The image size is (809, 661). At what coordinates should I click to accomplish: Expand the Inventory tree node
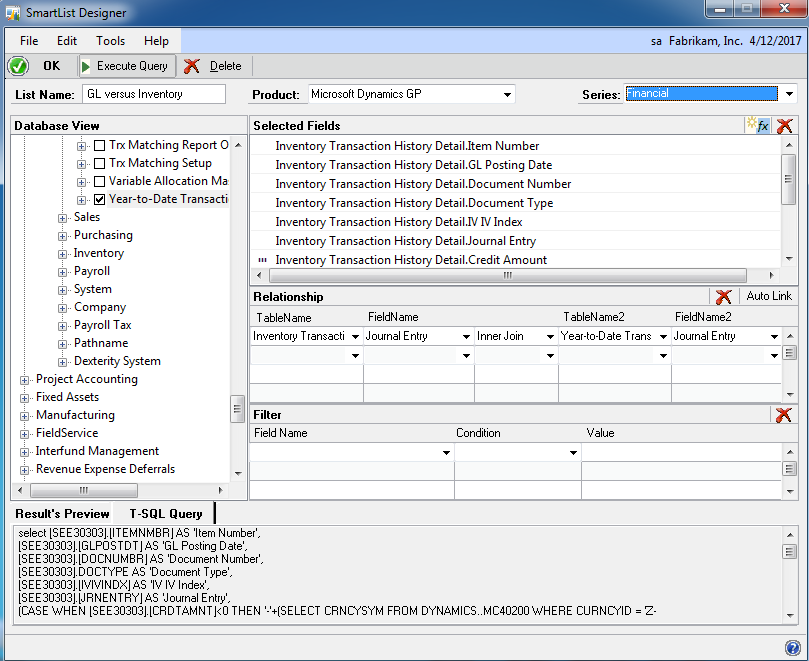62,253
